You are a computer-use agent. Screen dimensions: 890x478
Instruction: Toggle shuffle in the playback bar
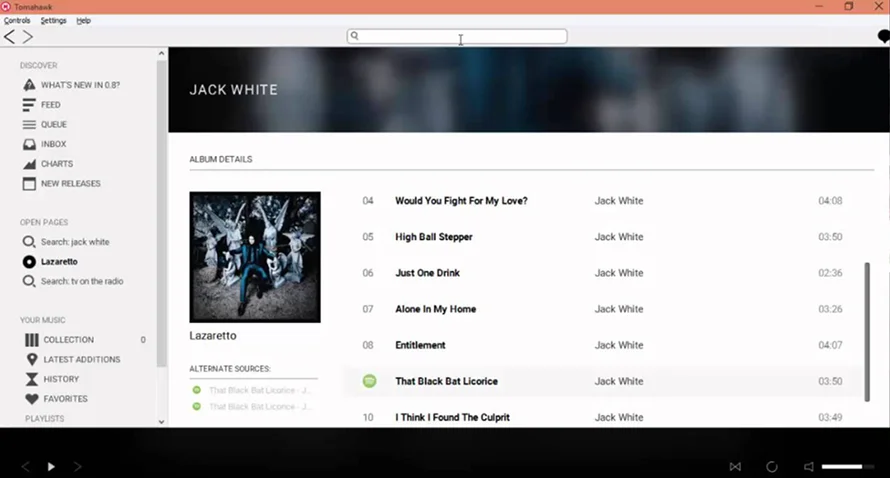[x=735, y=467]
